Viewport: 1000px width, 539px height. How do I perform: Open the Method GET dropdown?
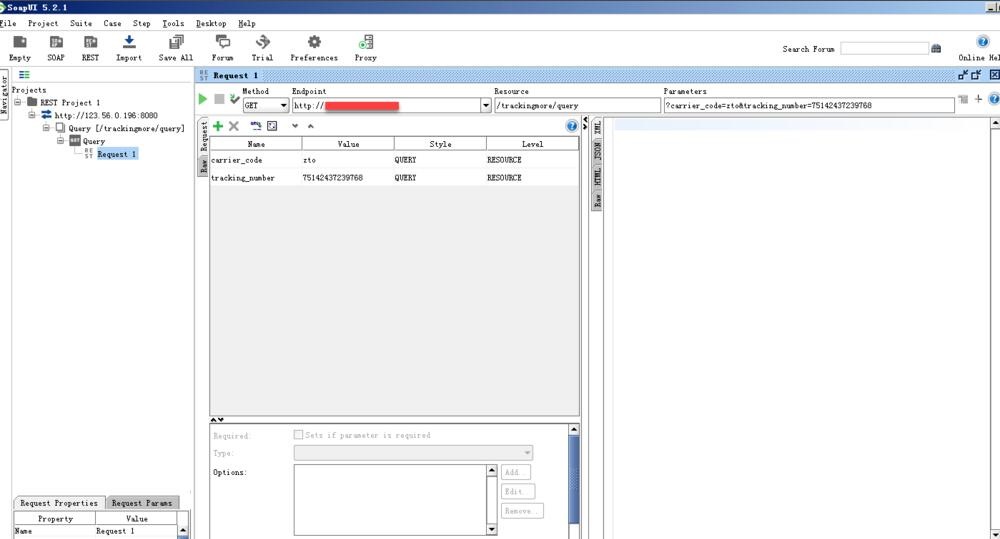coord(266,105)
